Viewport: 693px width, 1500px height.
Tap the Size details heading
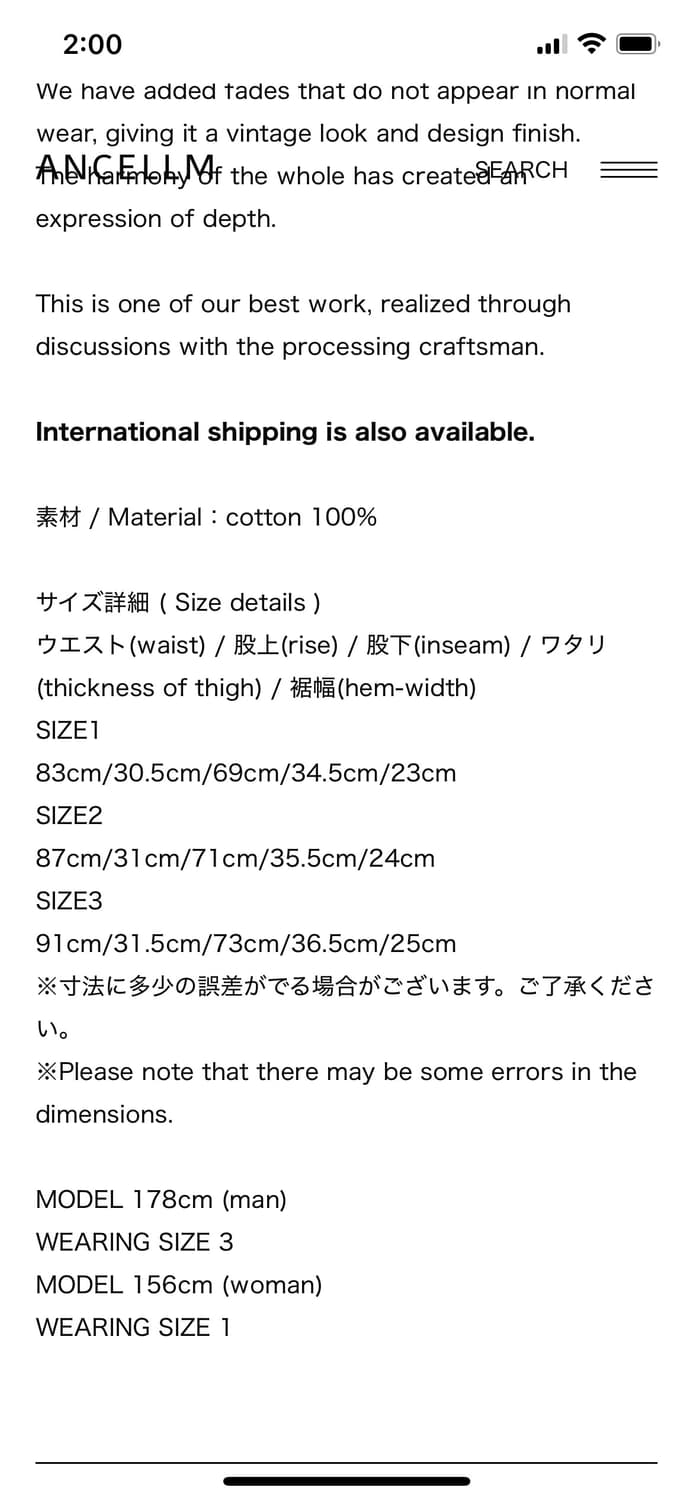pos(178,602)
